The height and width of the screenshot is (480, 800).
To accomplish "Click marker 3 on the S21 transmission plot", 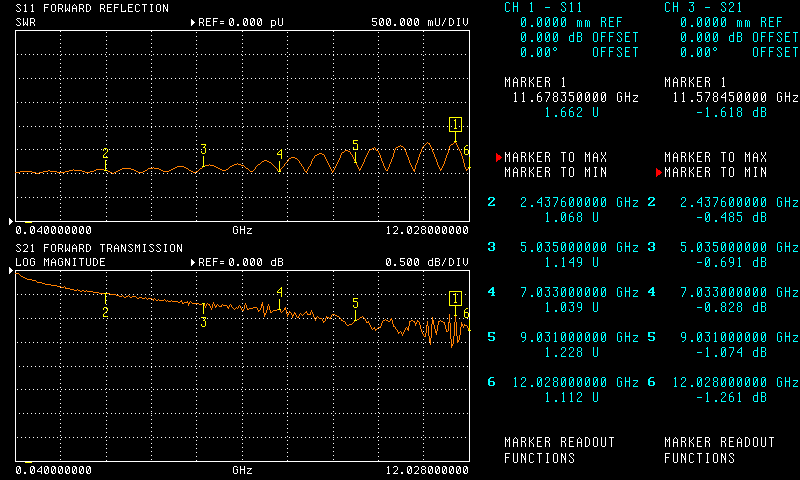I will (203, 322).
